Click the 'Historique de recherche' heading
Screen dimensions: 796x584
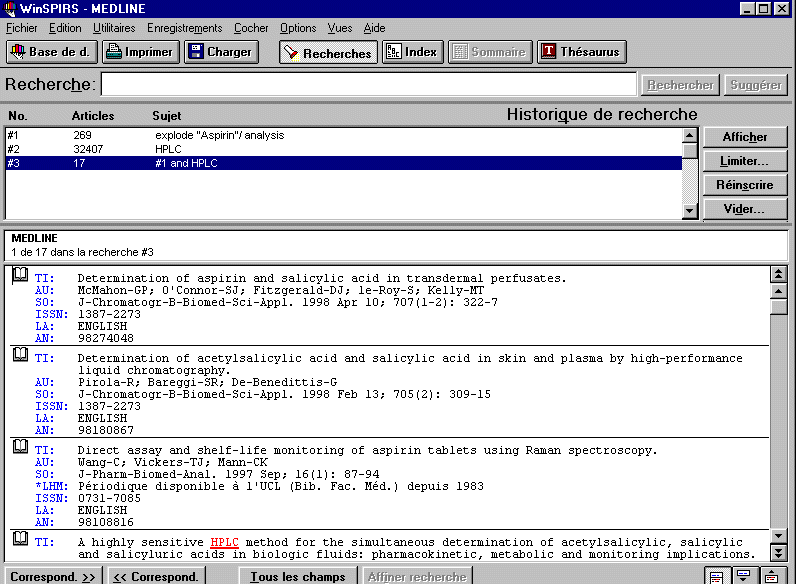[602, 115]
